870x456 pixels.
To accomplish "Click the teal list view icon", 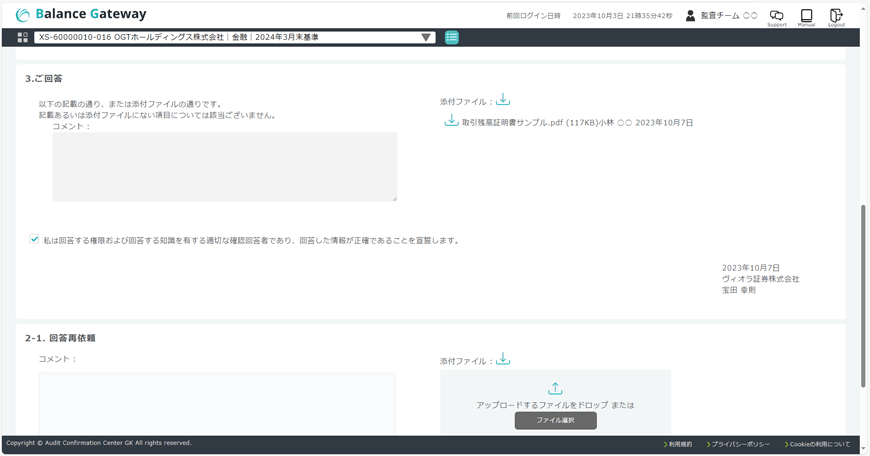I will pyautogui.click(x=452, y=37).
